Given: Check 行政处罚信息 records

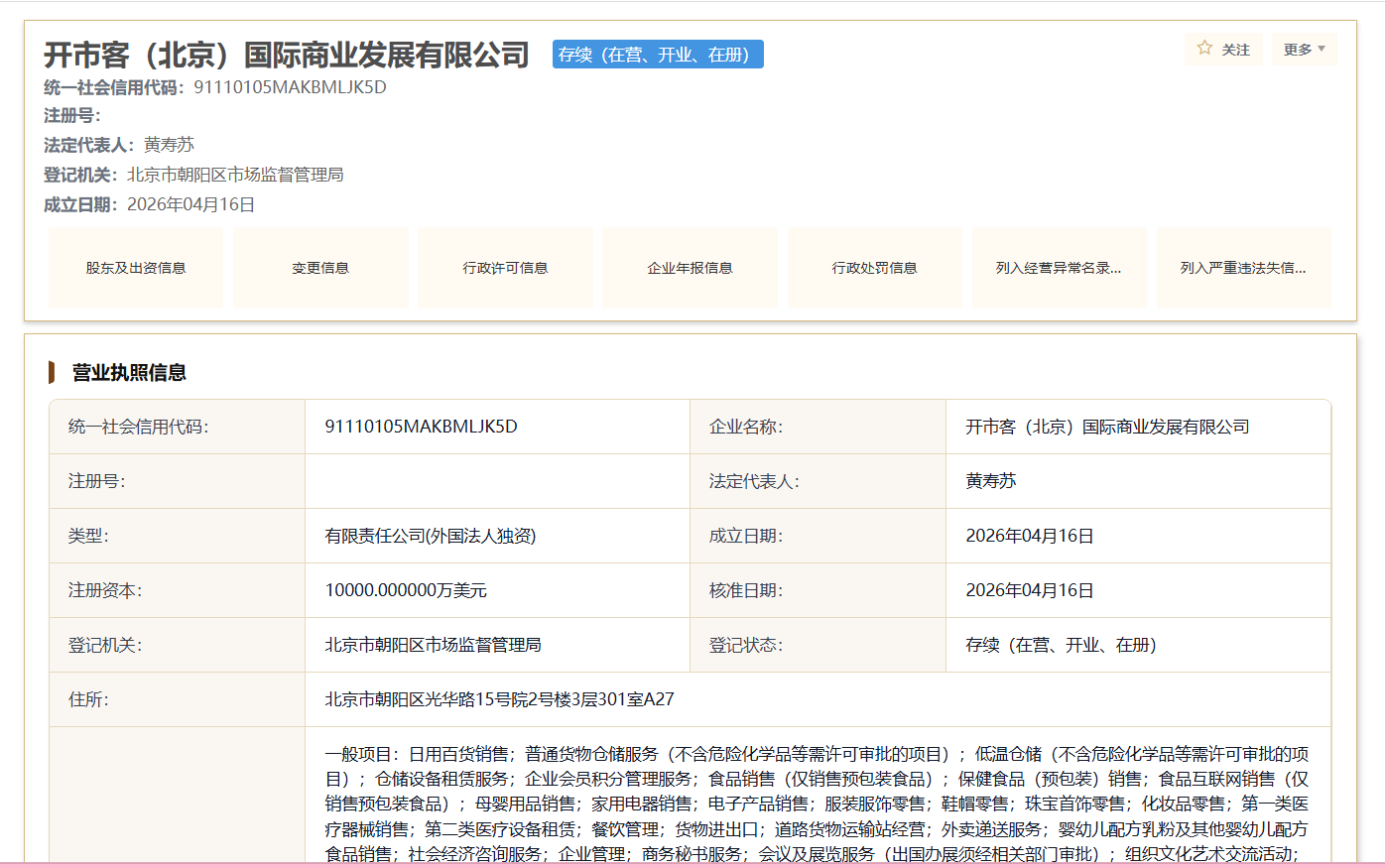Looking at the screenshot, I should click(x=874, y=267).
